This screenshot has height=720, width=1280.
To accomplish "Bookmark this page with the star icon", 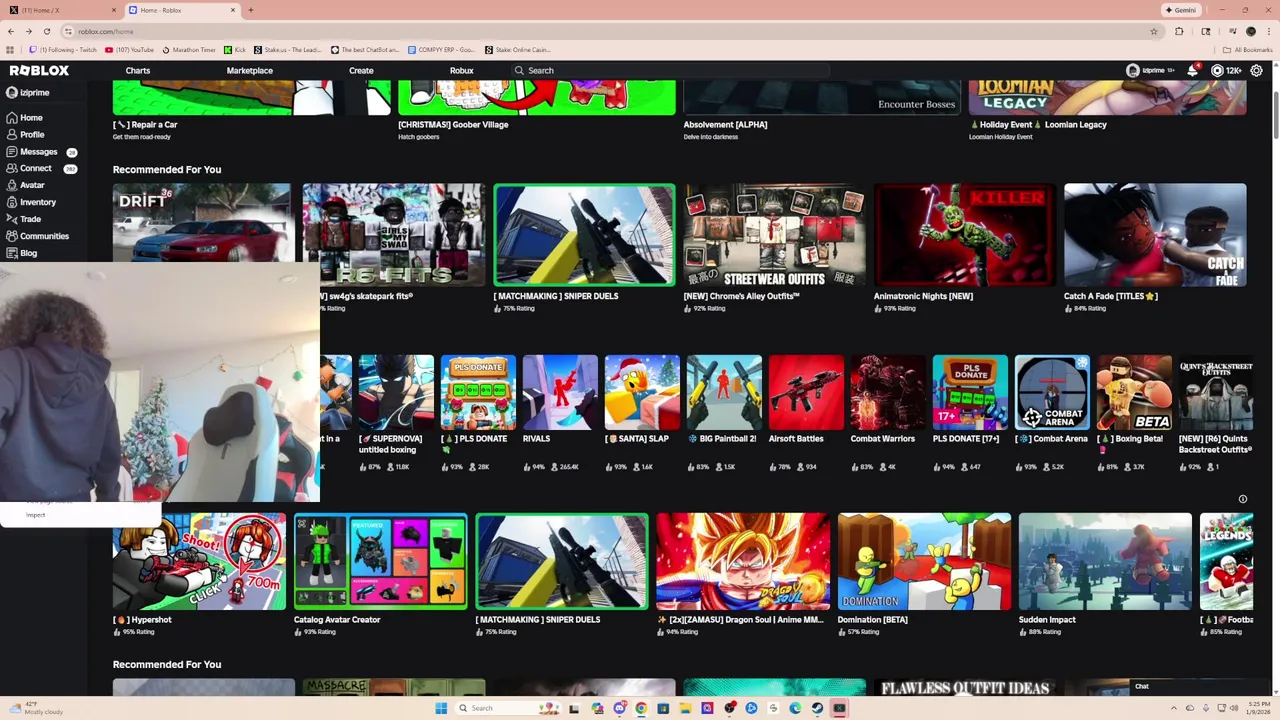I will 1154,31.
